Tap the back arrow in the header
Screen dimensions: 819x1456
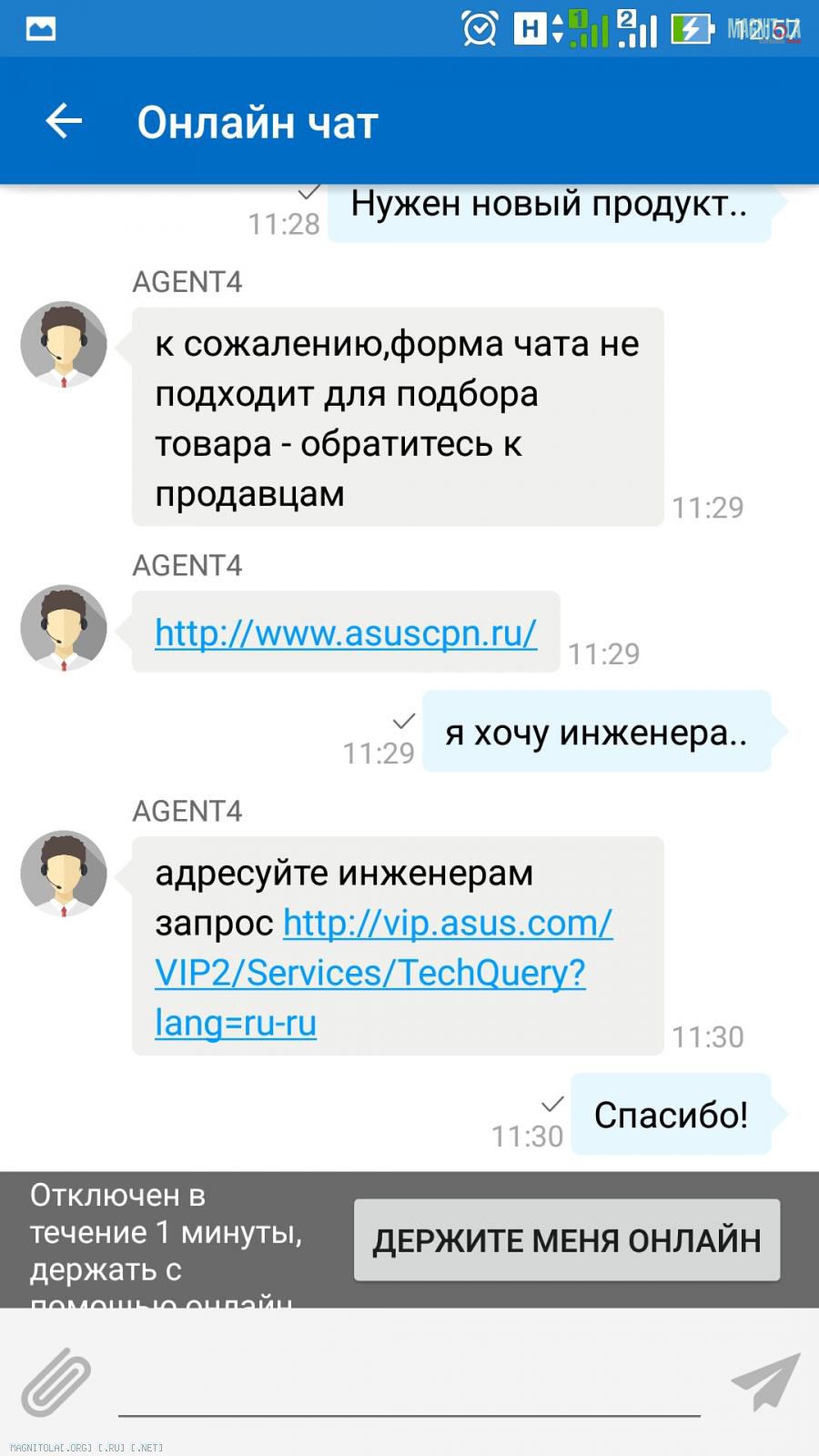(64, 121)
